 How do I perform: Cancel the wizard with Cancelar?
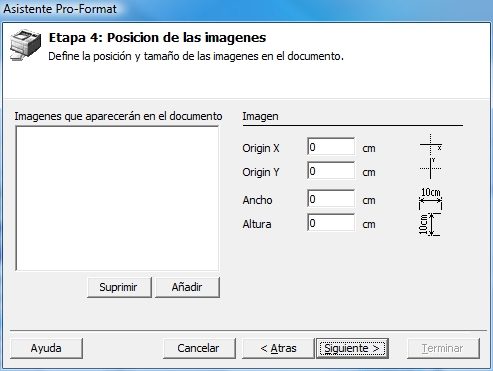[x=199, y=348]
